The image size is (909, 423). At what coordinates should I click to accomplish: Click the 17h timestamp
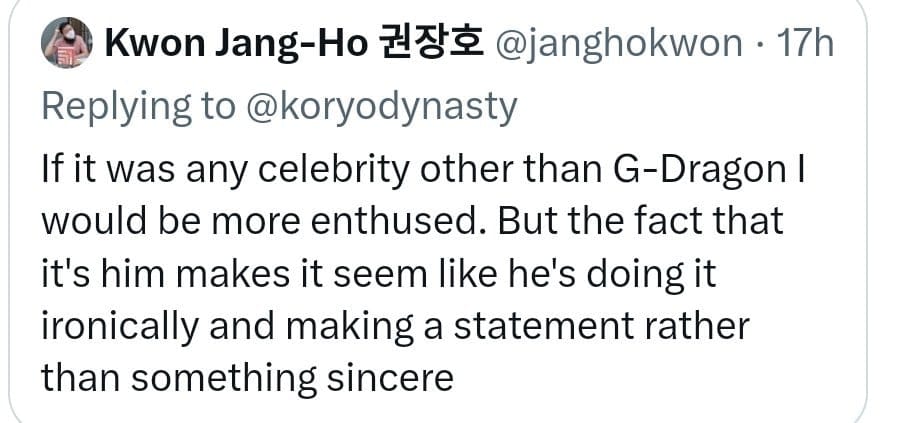[x=804, y=45]
